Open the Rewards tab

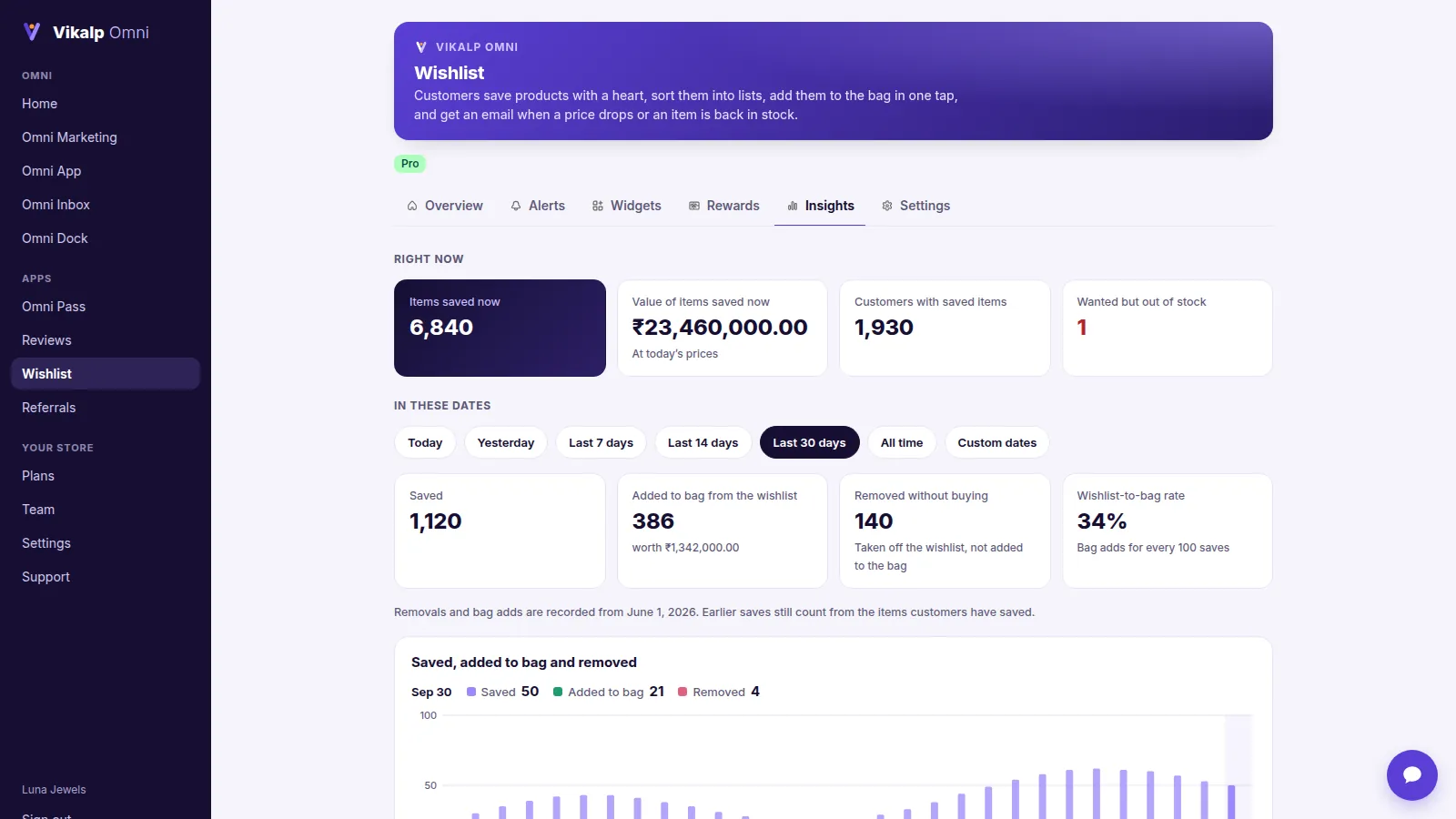click(724, 206)
